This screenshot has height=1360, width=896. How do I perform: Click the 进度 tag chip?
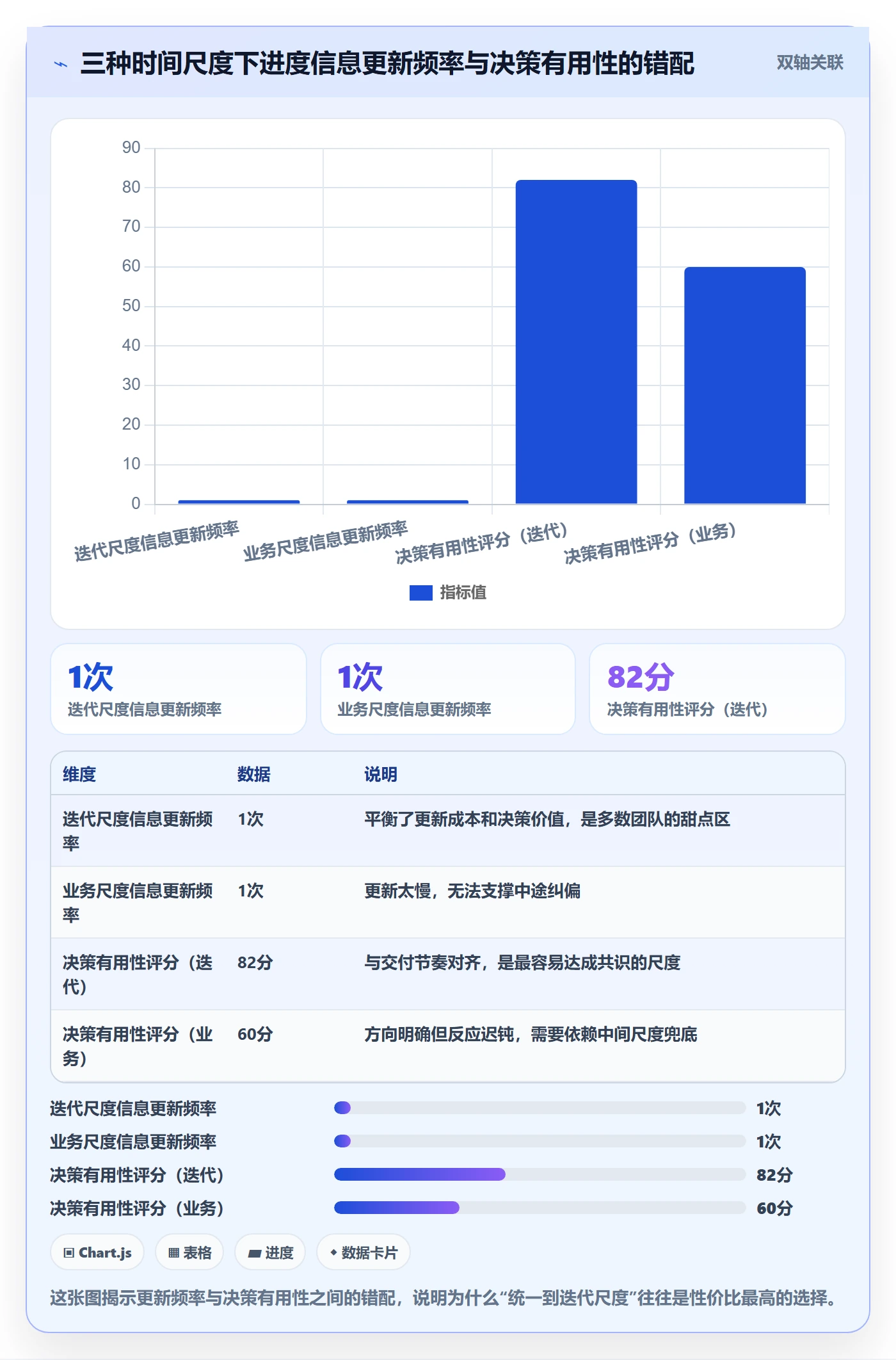click(x=270, y=1252)
